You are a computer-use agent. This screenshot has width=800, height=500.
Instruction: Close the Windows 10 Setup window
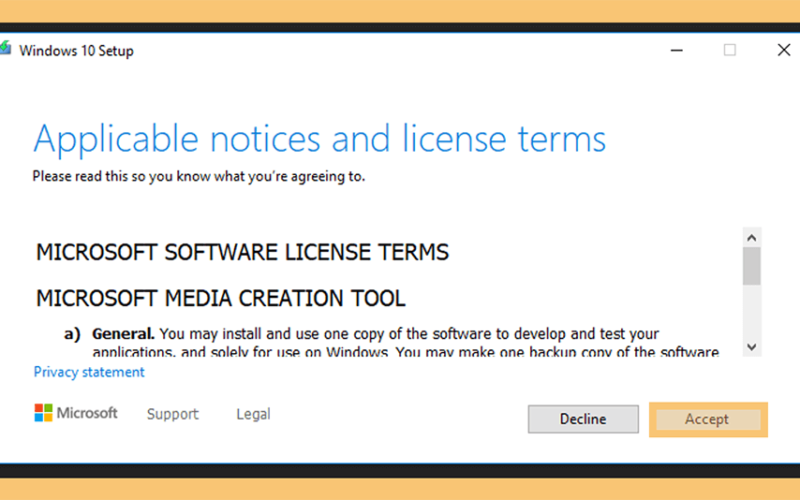coord(784,50)
